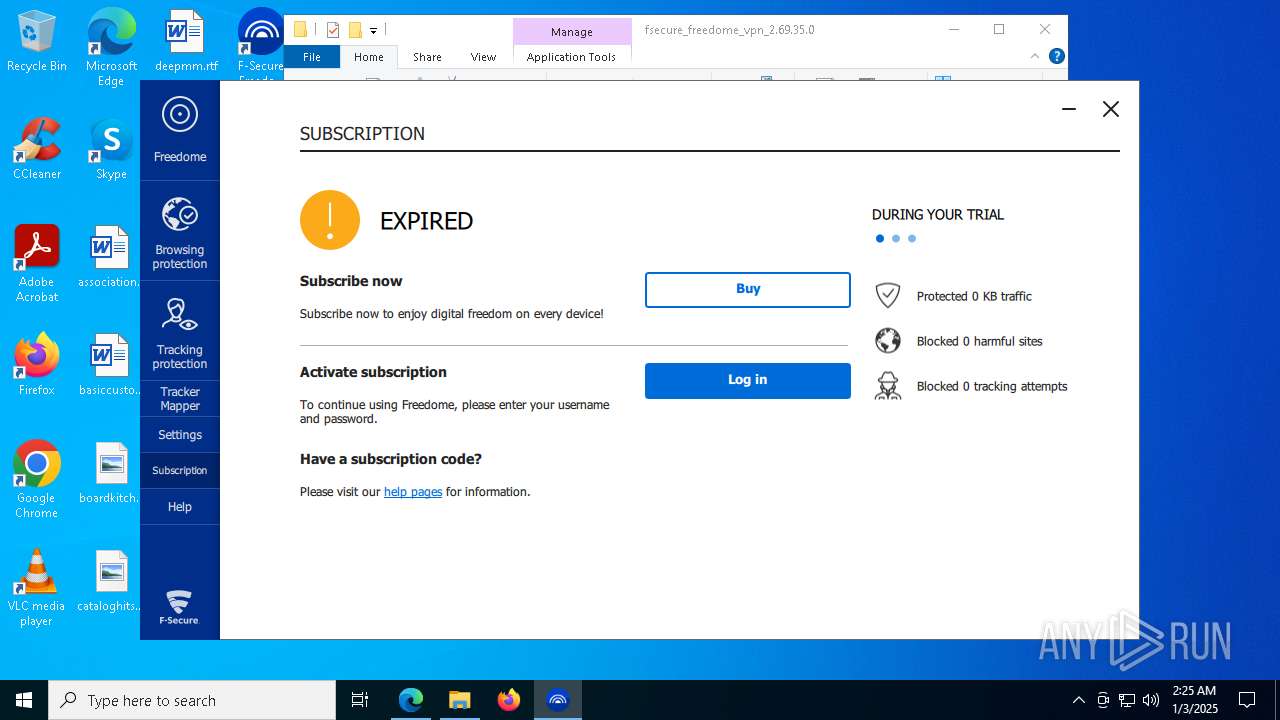The image size is (1280, 720).
Task: Open Recycle Bin desktop icon
Action: pyautogui.click(x=37, y=41)
